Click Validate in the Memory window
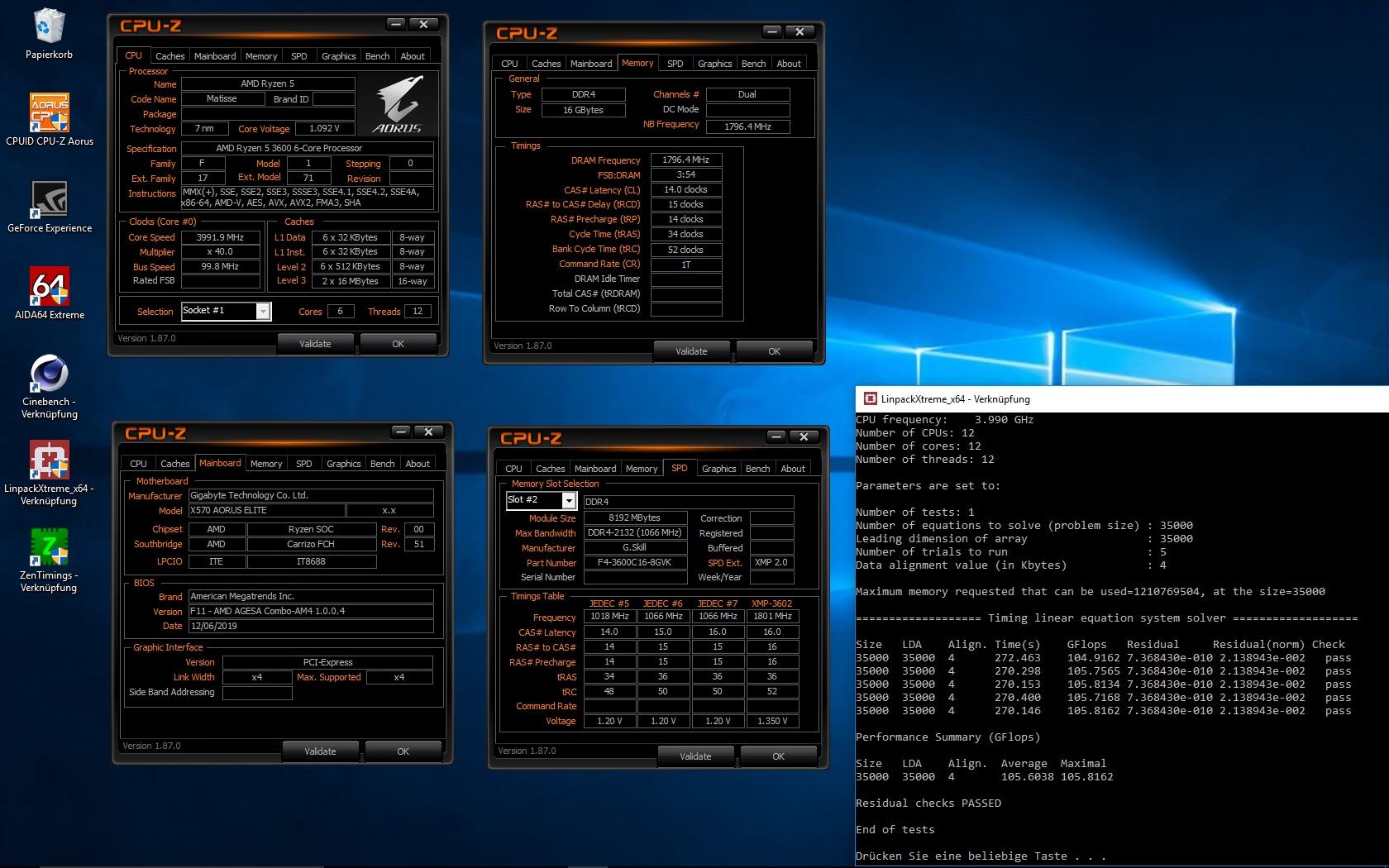1389x868 pixels. (x=691, y=351)
